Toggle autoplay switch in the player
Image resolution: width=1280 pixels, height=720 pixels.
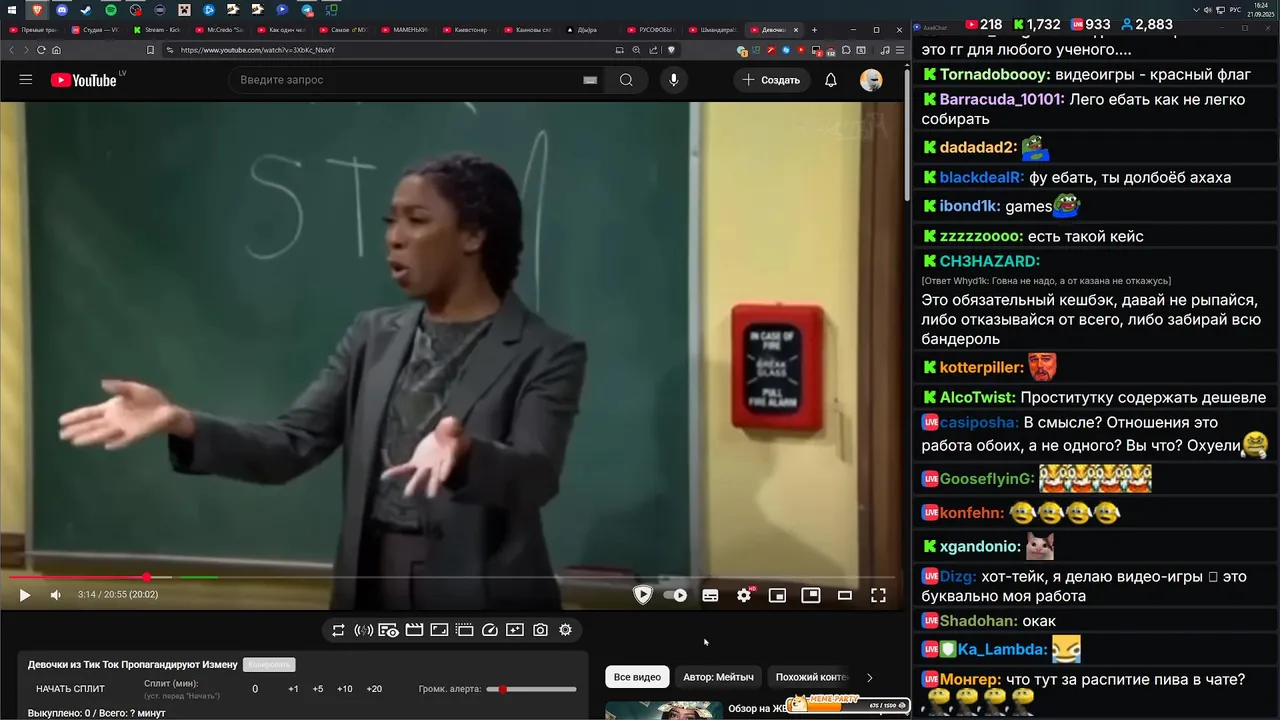[676, 595]
